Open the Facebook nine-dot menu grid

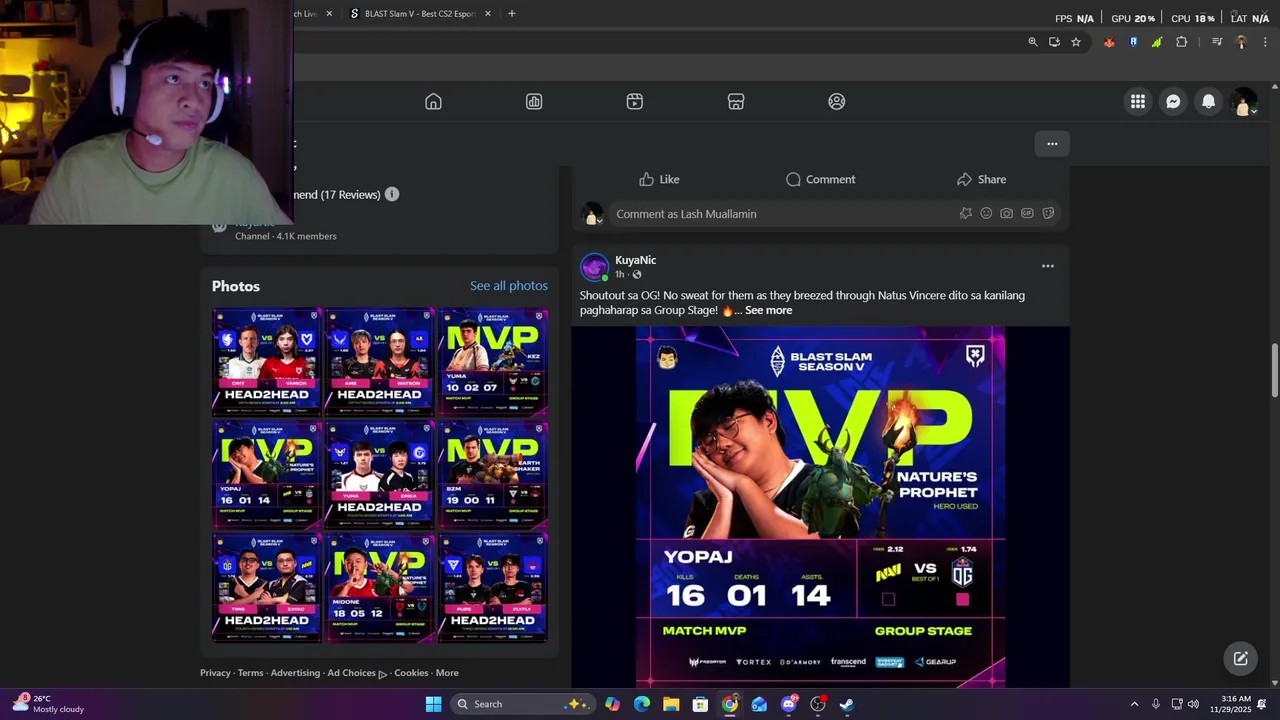(1138, 101)
